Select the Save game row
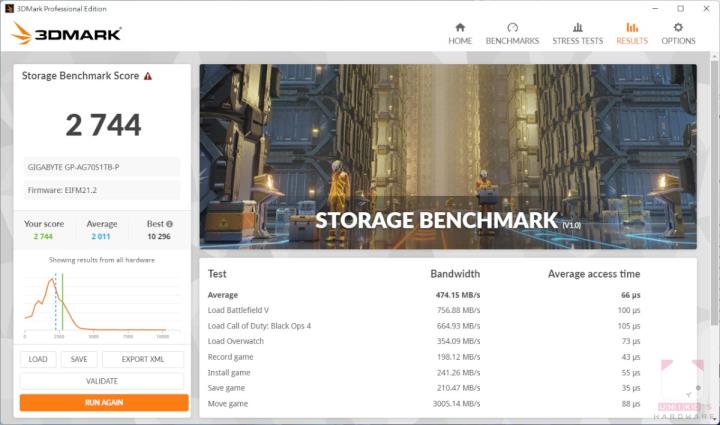This screenshot has height=425, width=720. (x=424, y=388)
